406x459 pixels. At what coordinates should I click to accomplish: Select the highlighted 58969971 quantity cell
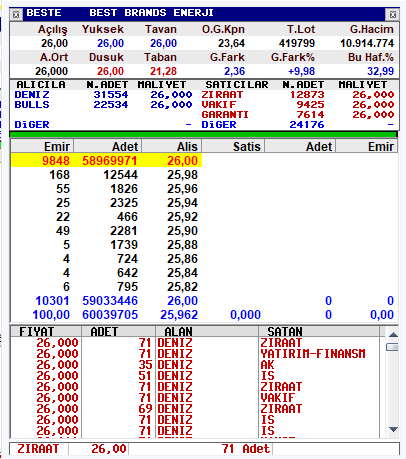(110, 161)
